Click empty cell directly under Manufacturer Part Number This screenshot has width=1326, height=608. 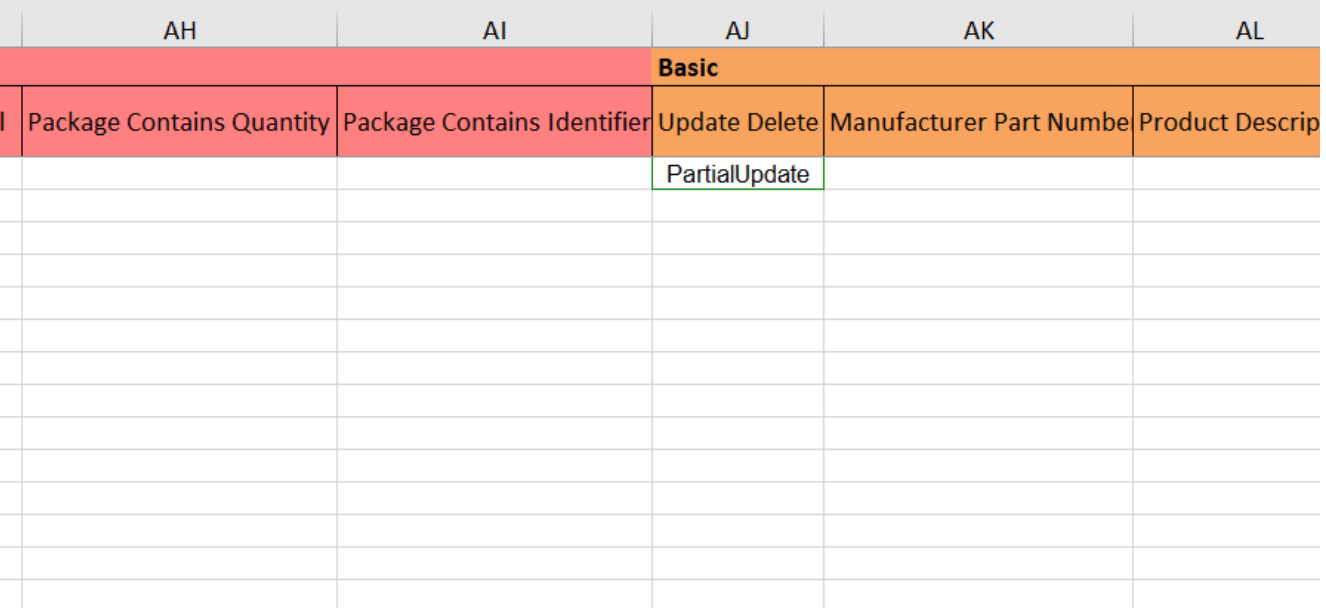pos(978,174)
